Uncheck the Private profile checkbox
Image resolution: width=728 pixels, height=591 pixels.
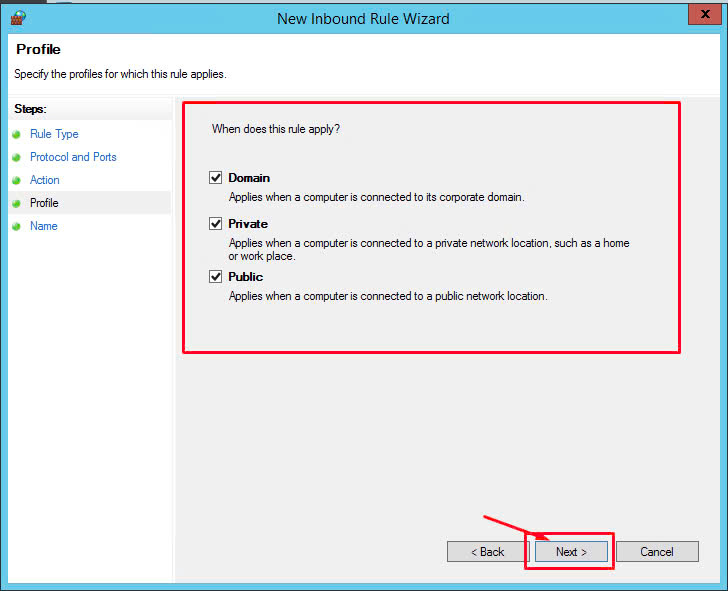click(x=215, y=224)
